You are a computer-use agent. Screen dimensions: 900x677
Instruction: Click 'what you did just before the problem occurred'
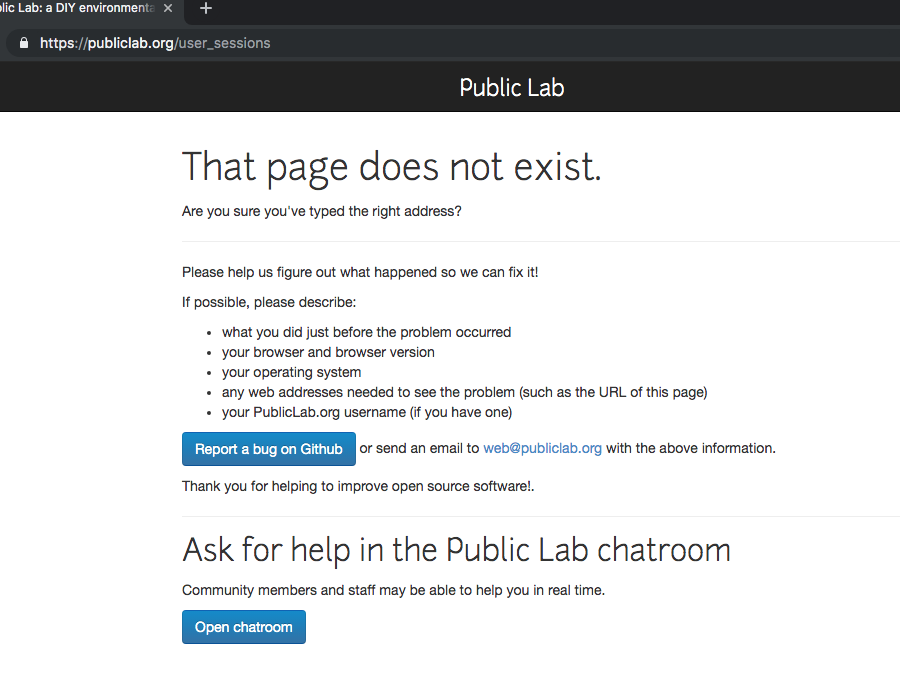click(366, 332)
